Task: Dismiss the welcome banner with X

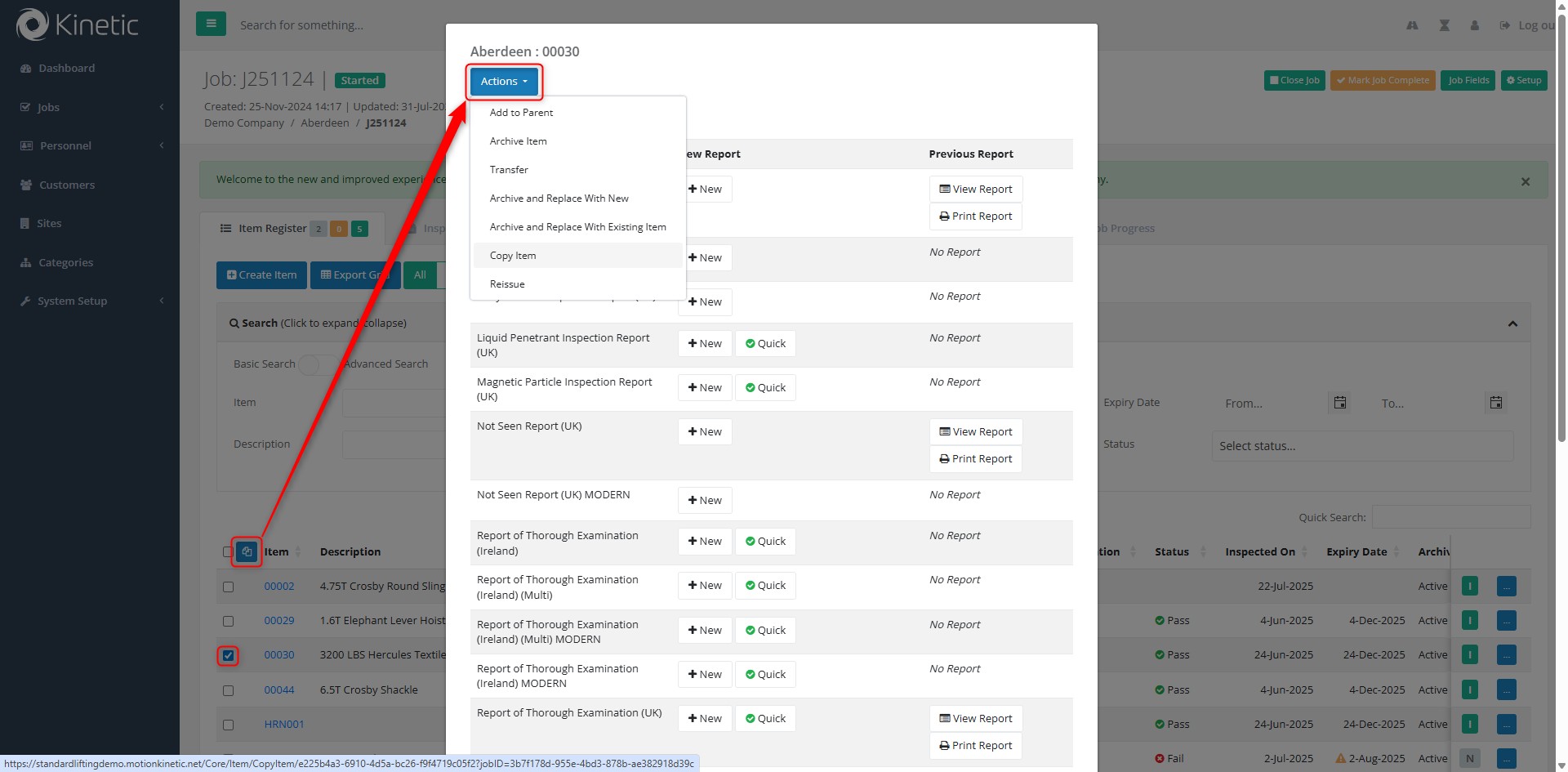Action: (x=1525, y=182)
